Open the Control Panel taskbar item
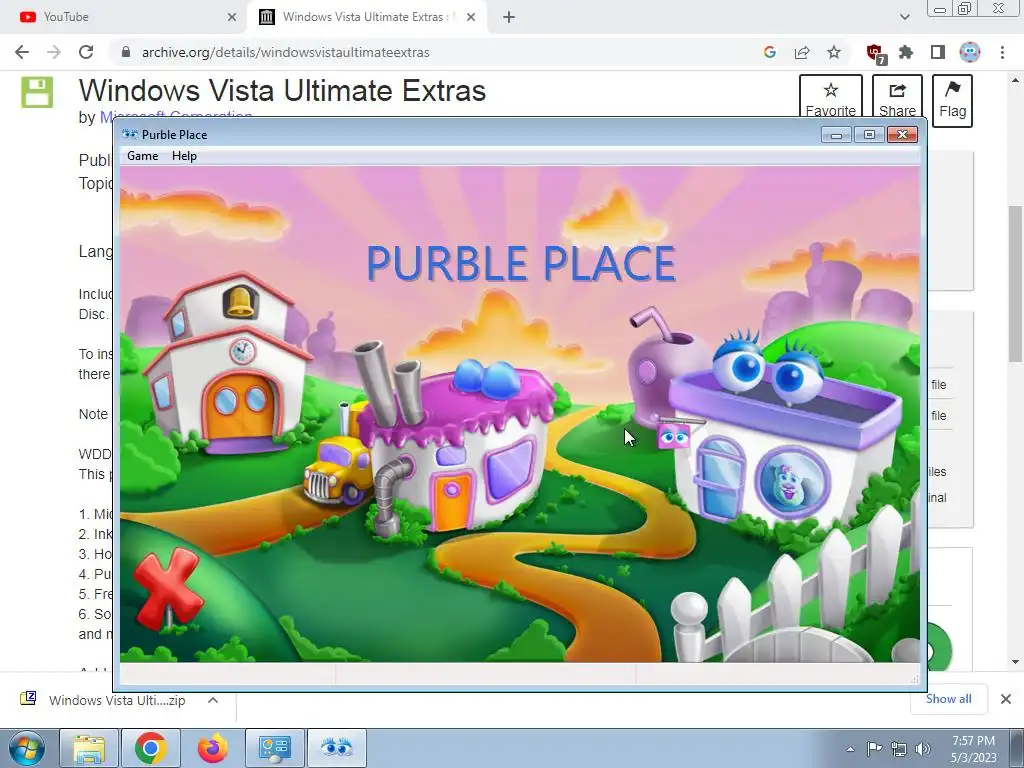1024x768 pixels. click(x=274, y=748)
